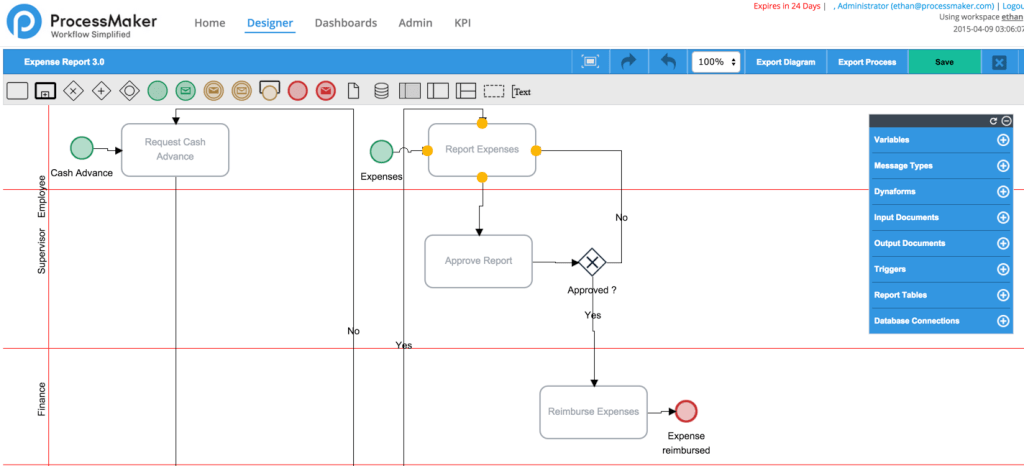Expand the Triggers section

1003,270
